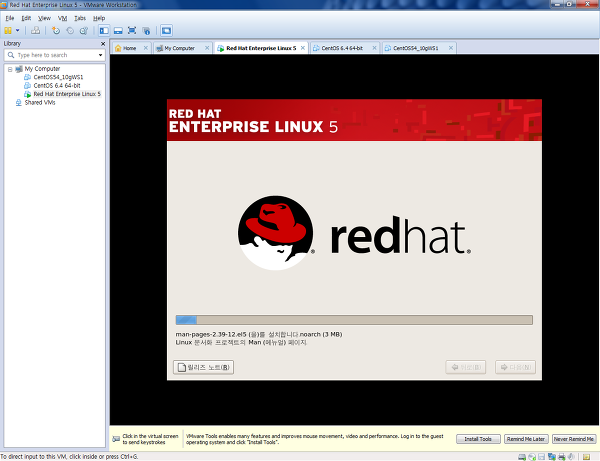Click the Remind Me Later button
Image resolution: width=600 pixels, height=461 pixels.
click(x=526, y=439)
